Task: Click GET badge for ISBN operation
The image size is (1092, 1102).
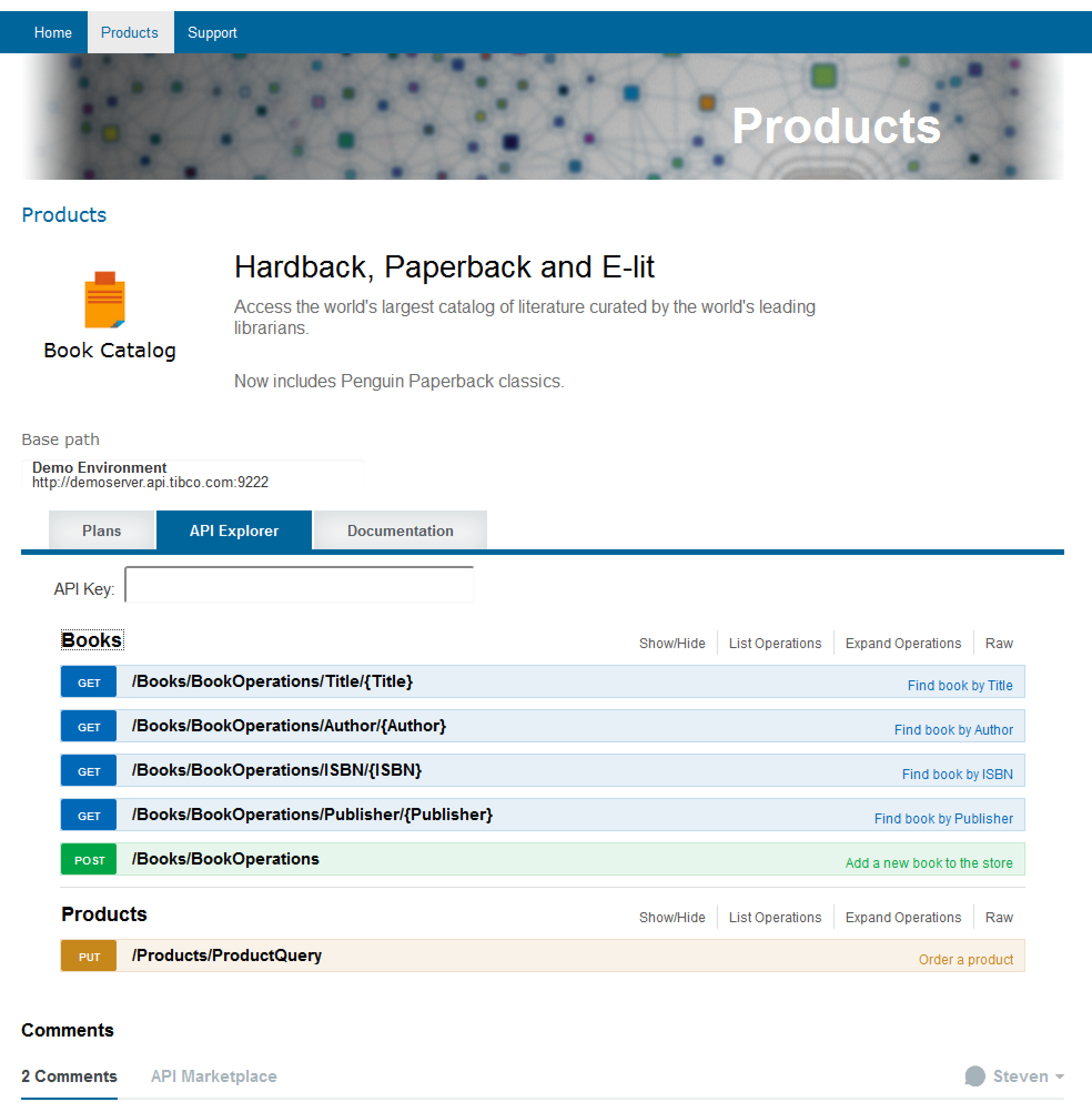Action: point(89,771)
